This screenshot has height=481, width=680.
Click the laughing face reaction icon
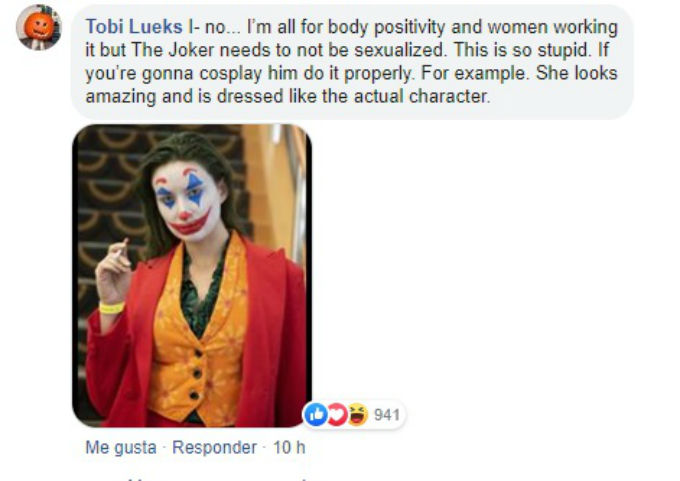[x=356, y=415]
